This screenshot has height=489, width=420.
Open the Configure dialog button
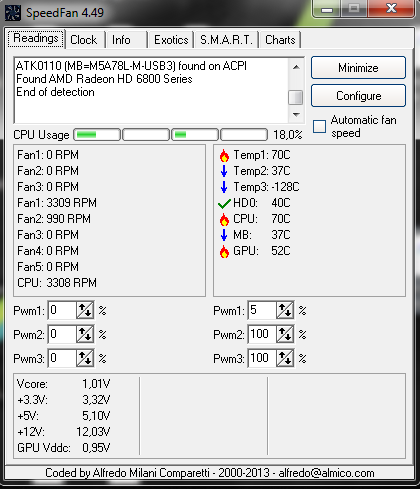point(358,96)
